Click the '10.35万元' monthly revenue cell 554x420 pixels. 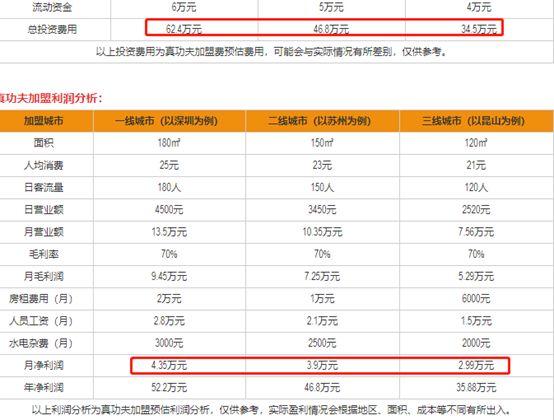point(322,232)
